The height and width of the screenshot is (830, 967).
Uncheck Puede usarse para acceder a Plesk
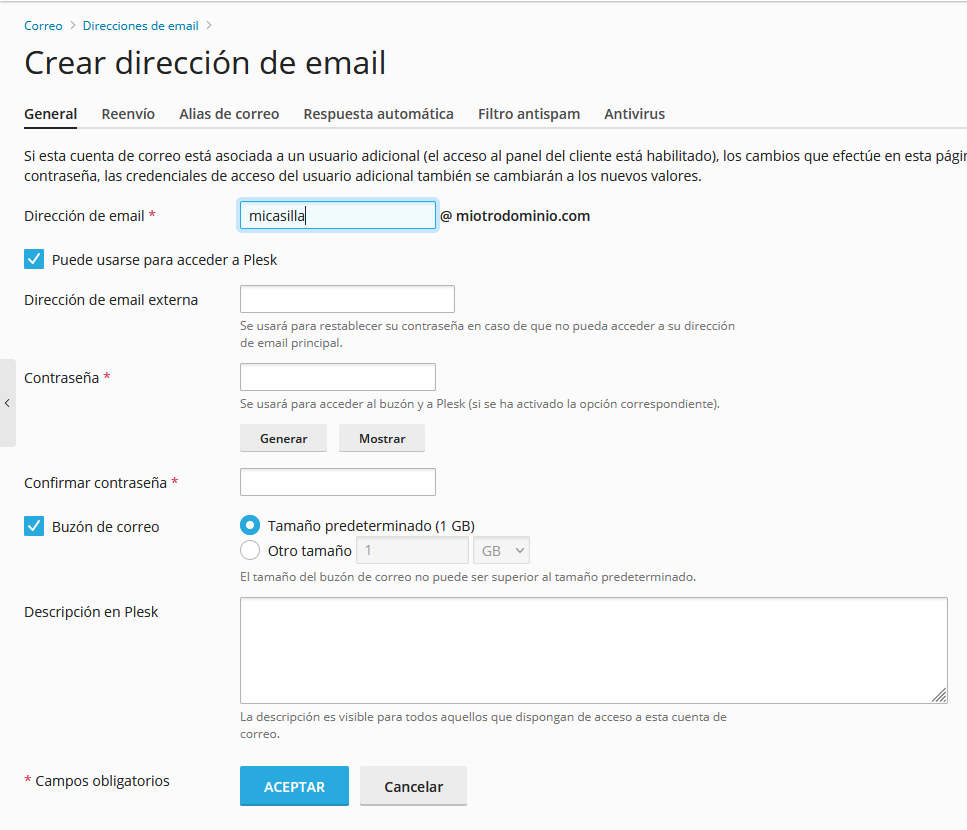(34, 260)
